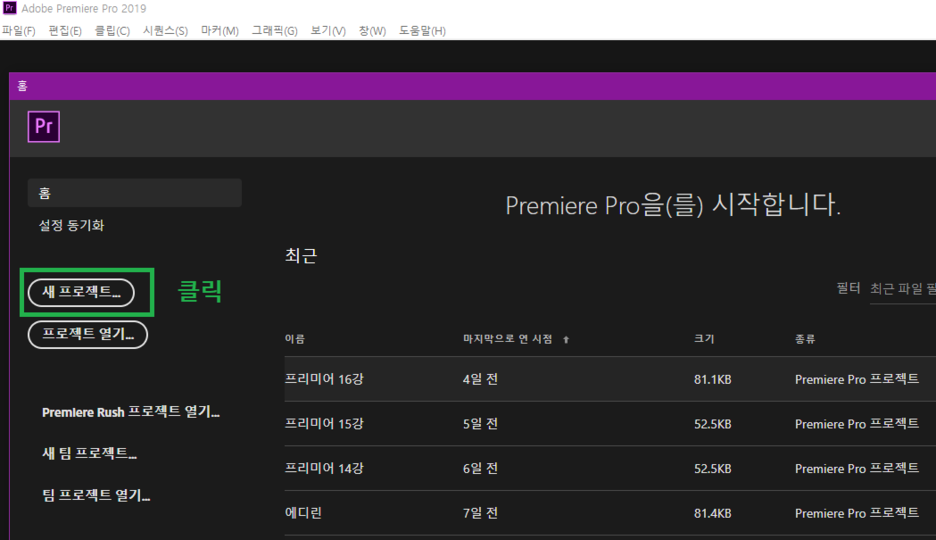Image resolution: width=936 pixels, height=540 pixels.
Task: Click the Adobe Premiere Pro title bar icon
Action: pyautogui.click(x=10, y=8)
